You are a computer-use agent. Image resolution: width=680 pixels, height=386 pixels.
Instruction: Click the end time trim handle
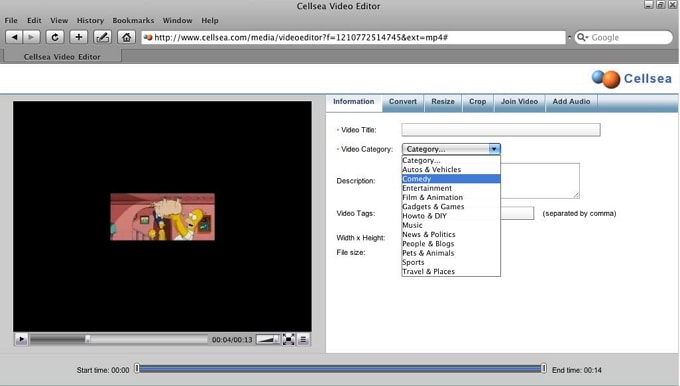pyautogui.click(x=543, y=369)
